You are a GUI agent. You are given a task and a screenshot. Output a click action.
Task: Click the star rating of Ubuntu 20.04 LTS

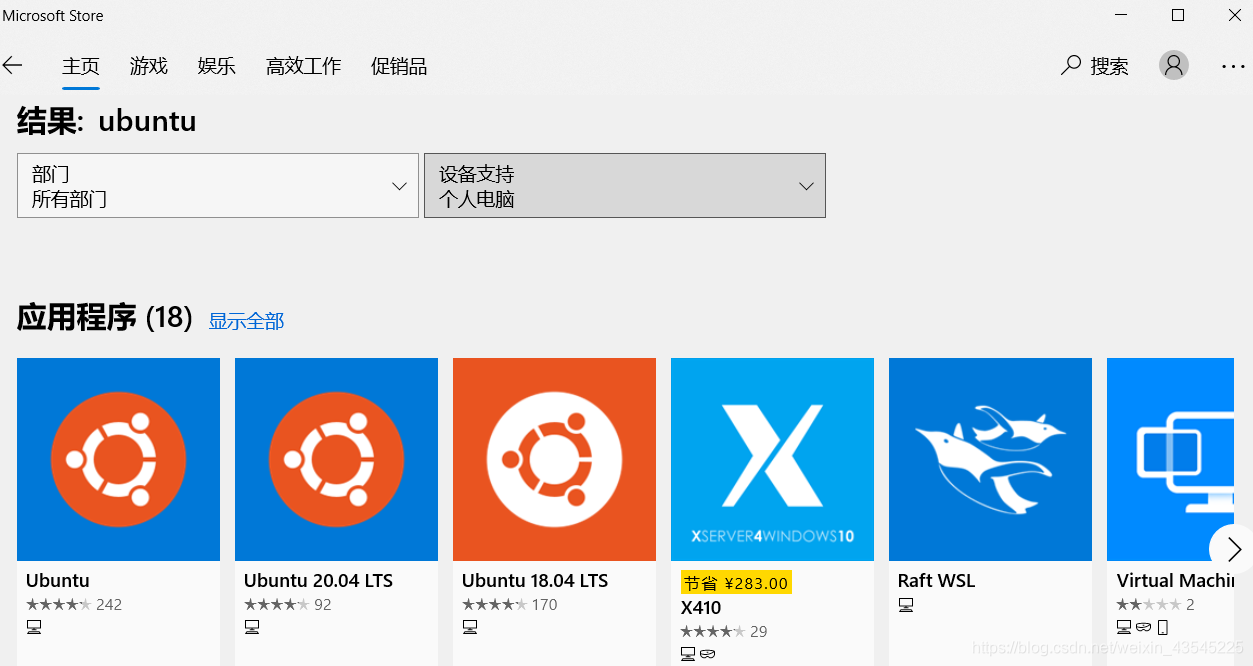pos(276,605)
